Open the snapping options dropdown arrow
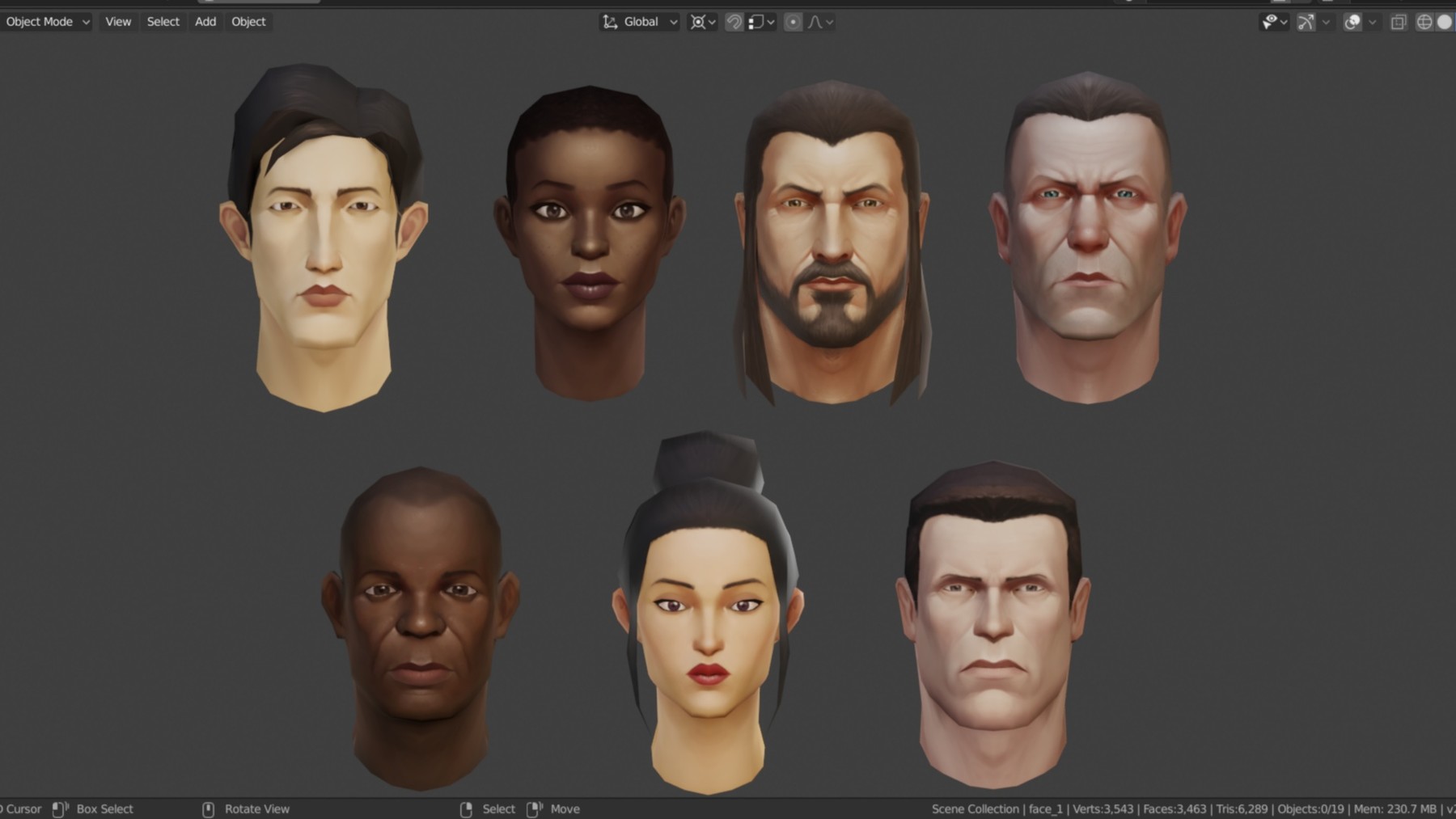This screenshot has width=1456, height=819. point(771,22)
